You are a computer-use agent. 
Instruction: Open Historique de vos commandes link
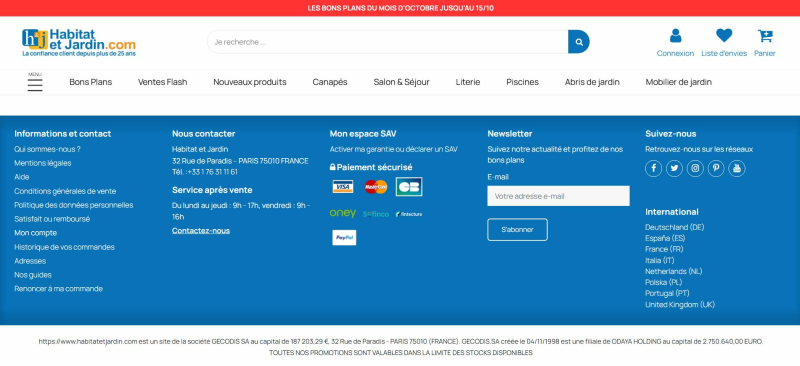(64, 247)
